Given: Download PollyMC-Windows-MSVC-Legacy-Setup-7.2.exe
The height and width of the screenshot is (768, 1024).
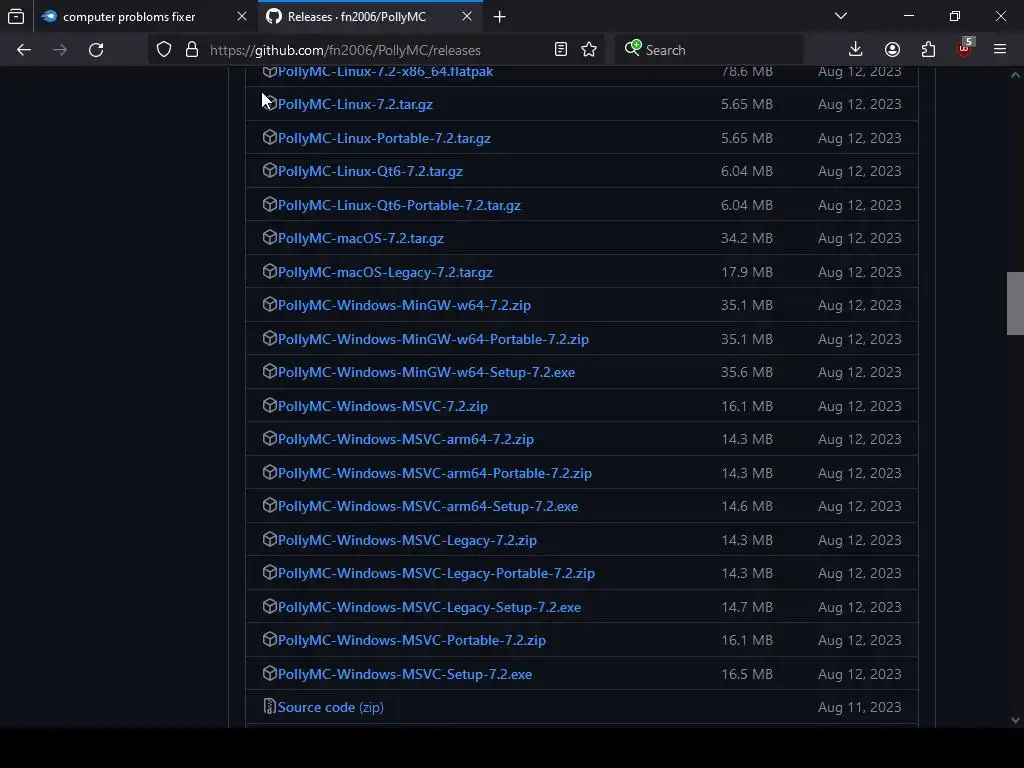Looking at the screenshot, I should pyautogui.click(x=429, y=607).
